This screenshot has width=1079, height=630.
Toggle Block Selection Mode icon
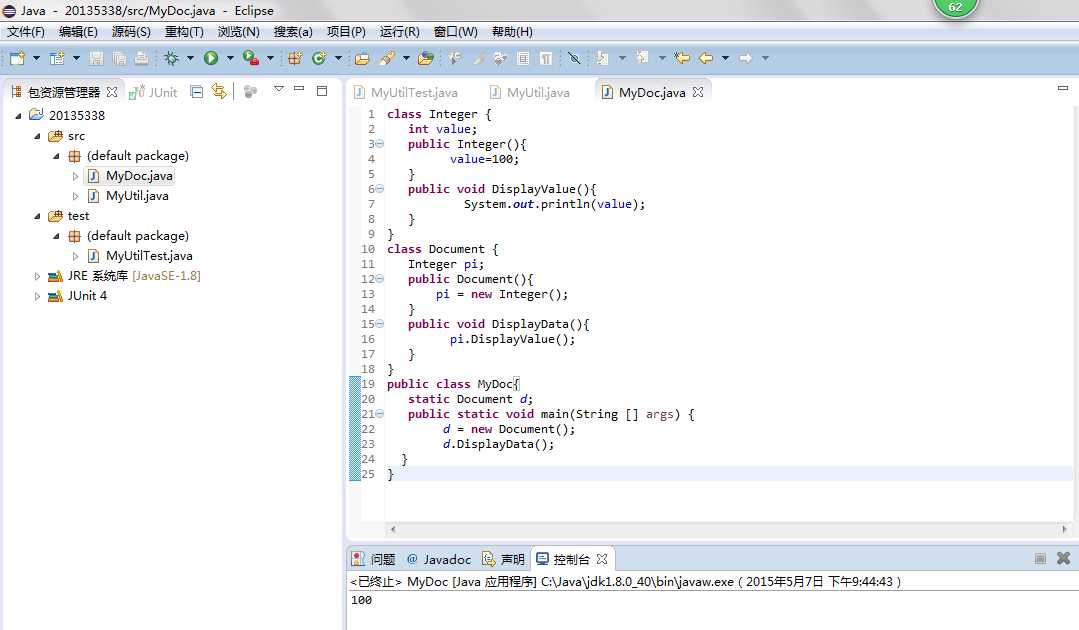[x=523, y=58]
